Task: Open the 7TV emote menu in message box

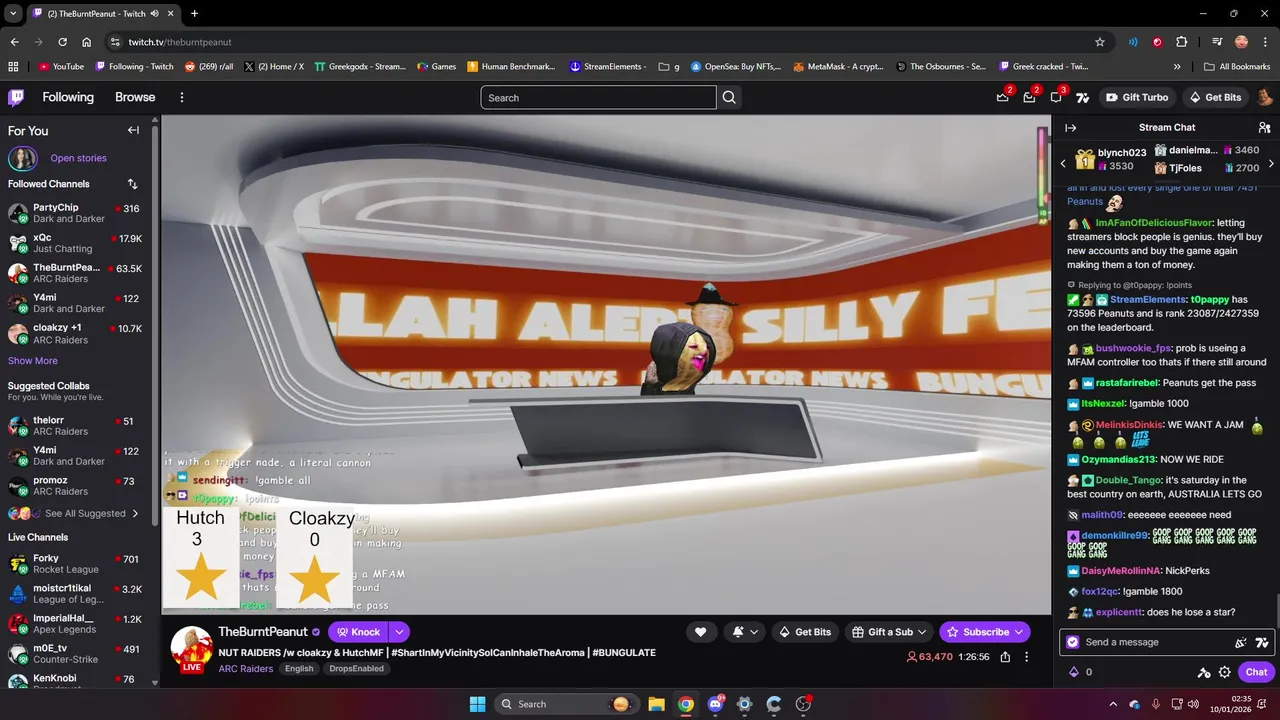Action: [x=1262, y=642]
